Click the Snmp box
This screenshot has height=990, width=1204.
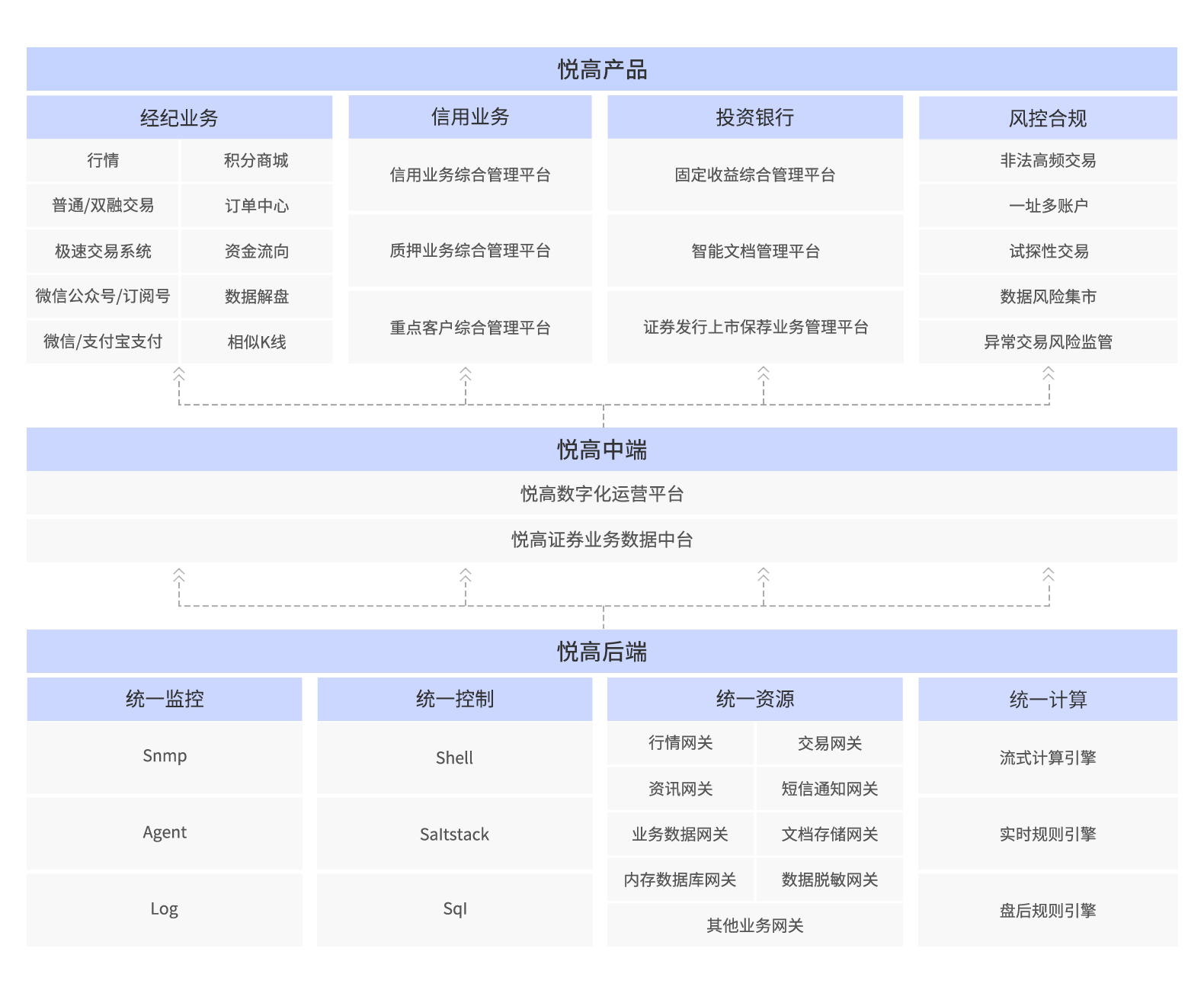[165, 757]
